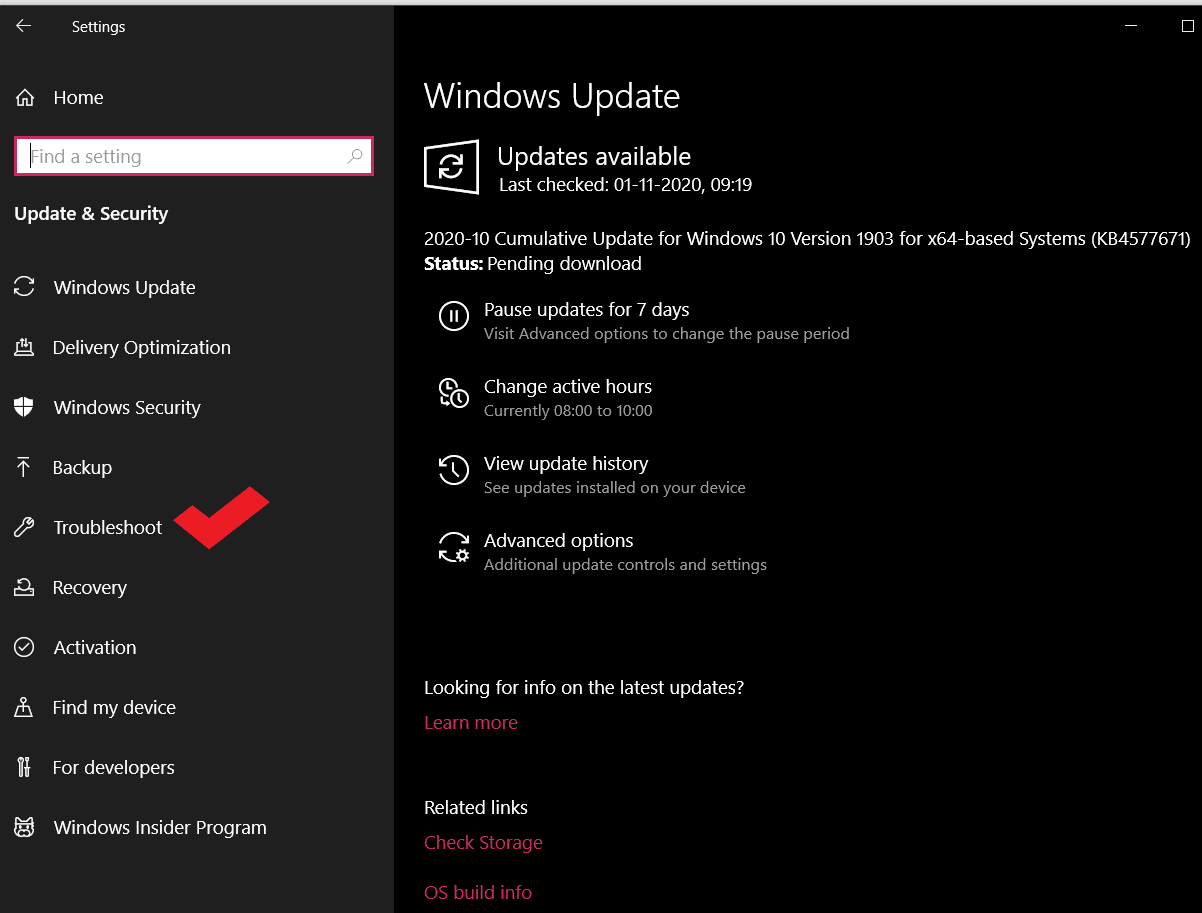Click Change active hours

pyautogui.click(x=568, y=386)
